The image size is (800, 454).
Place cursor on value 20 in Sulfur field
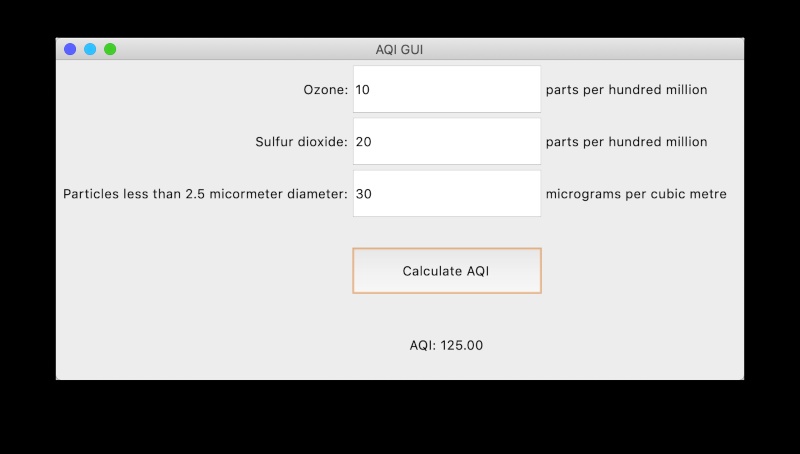363,142
